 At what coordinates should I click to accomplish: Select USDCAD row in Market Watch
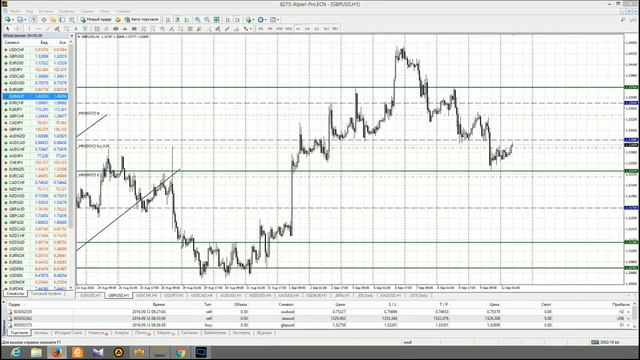(35, 76)
